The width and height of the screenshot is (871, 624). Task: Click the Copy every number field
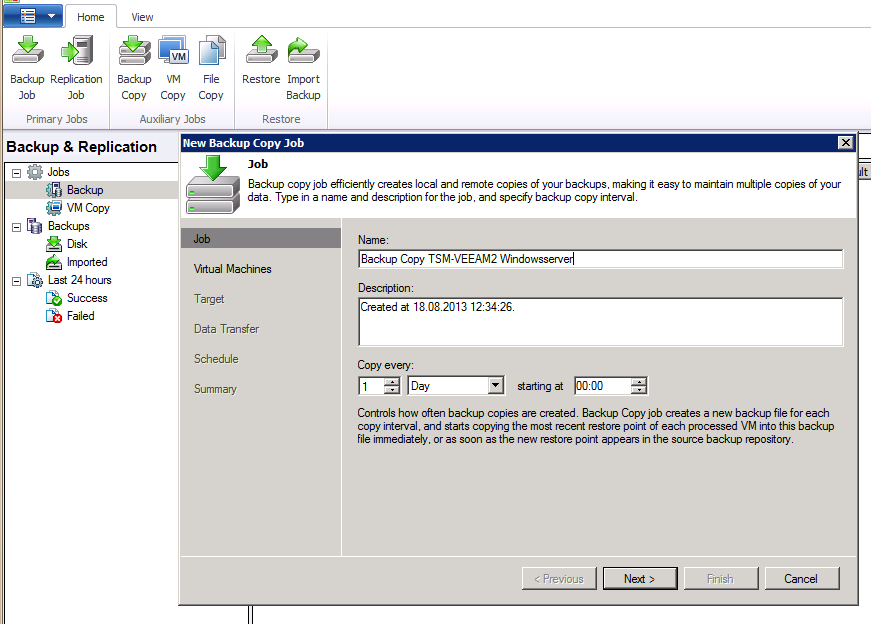pos(372,386)
